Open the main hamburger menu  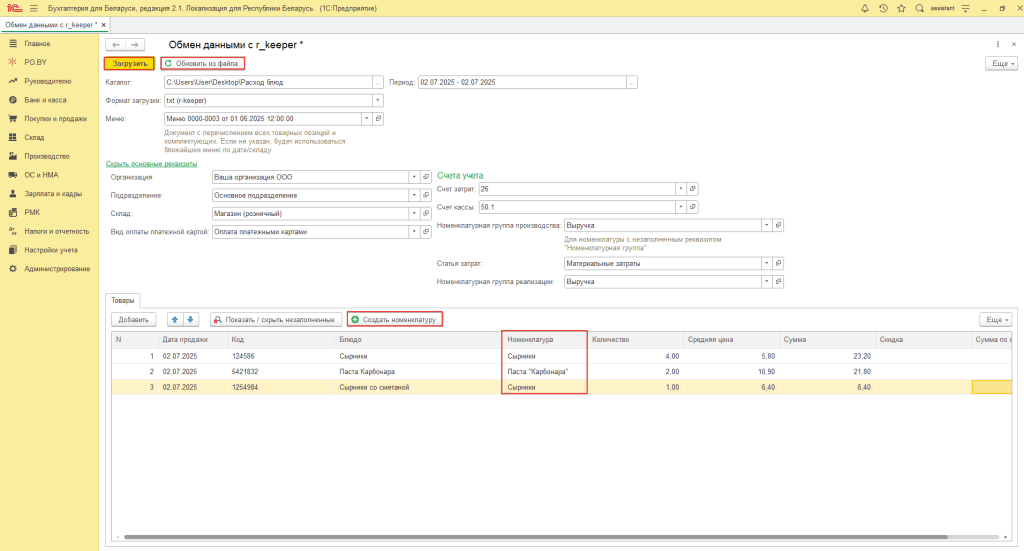click(x=34, y=8)
